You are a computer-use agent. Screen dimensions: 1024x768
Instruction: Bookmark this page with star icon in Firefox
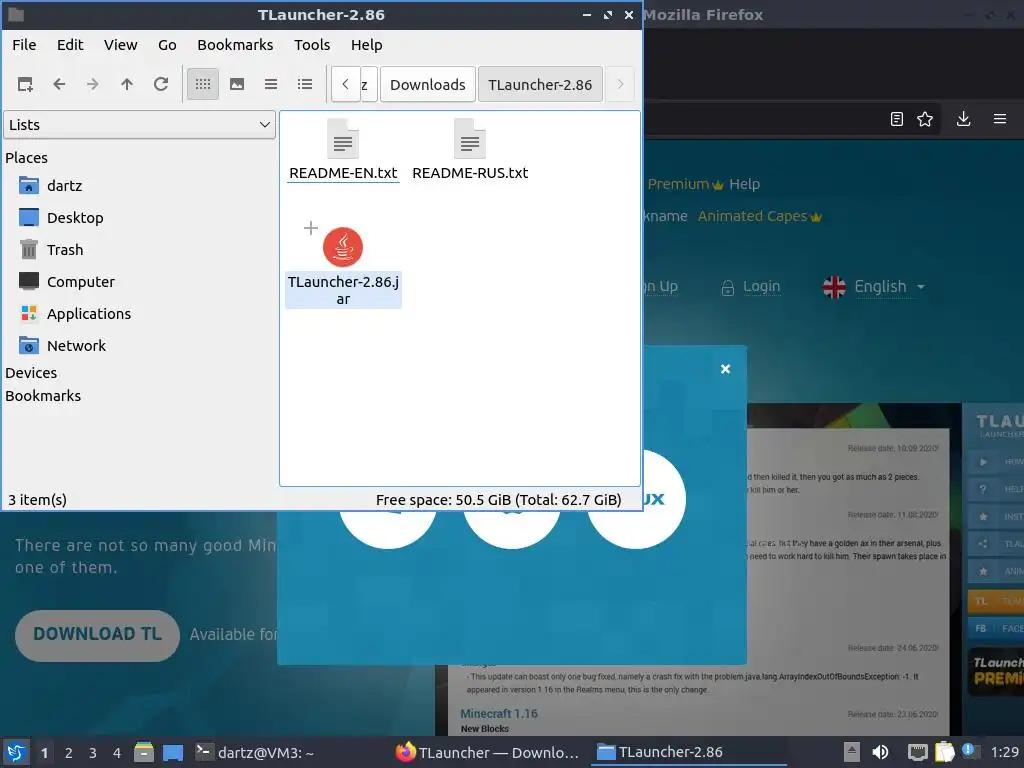pos(925,119)
